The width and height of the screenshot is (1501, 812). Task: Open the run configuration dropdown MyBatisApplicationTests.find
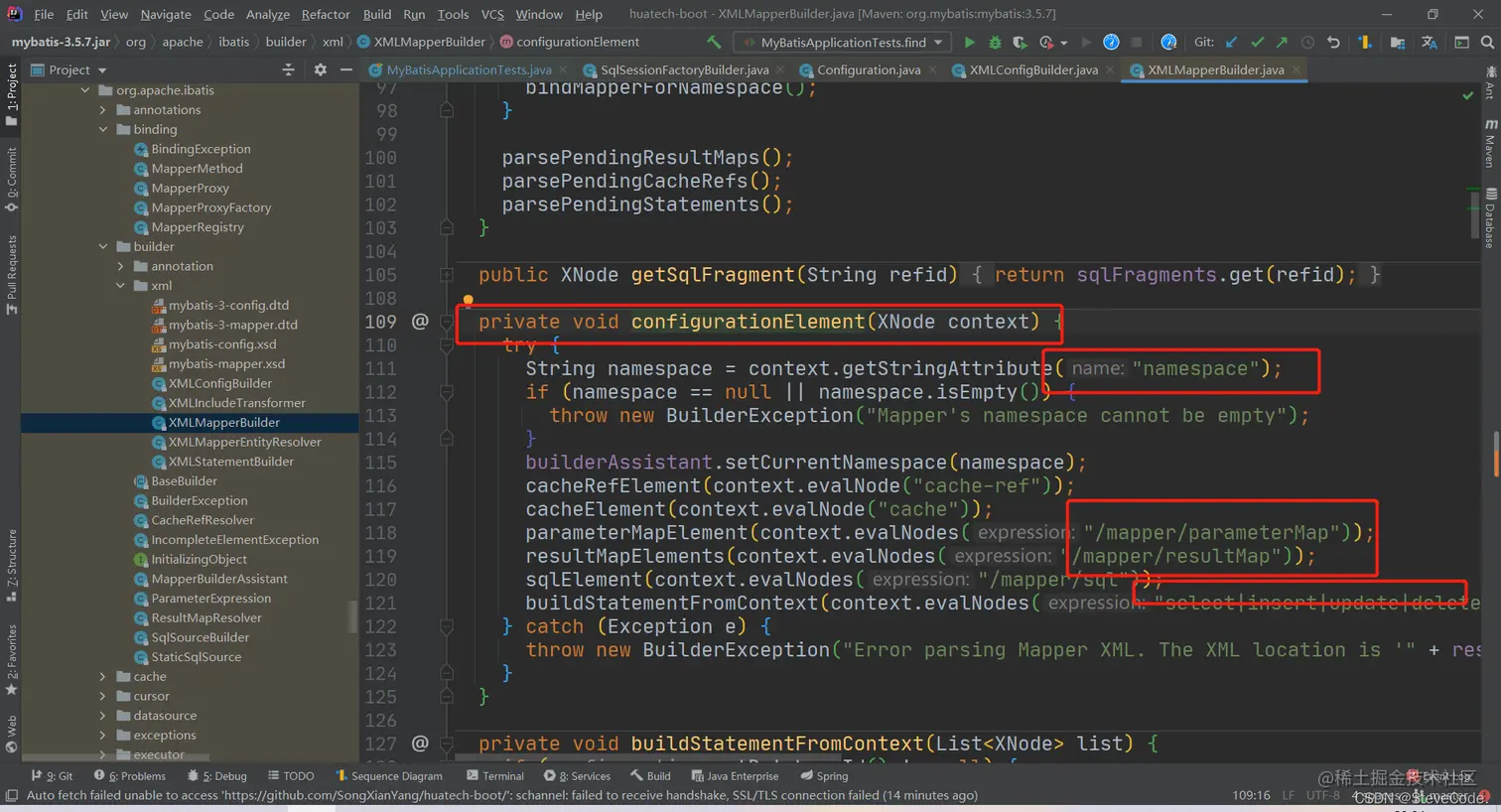(843, 42)
